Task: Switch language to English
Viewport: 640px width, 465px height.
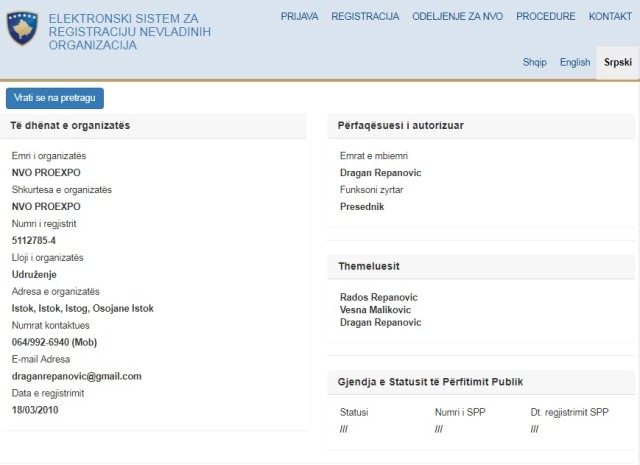Action: coord(574,62)
